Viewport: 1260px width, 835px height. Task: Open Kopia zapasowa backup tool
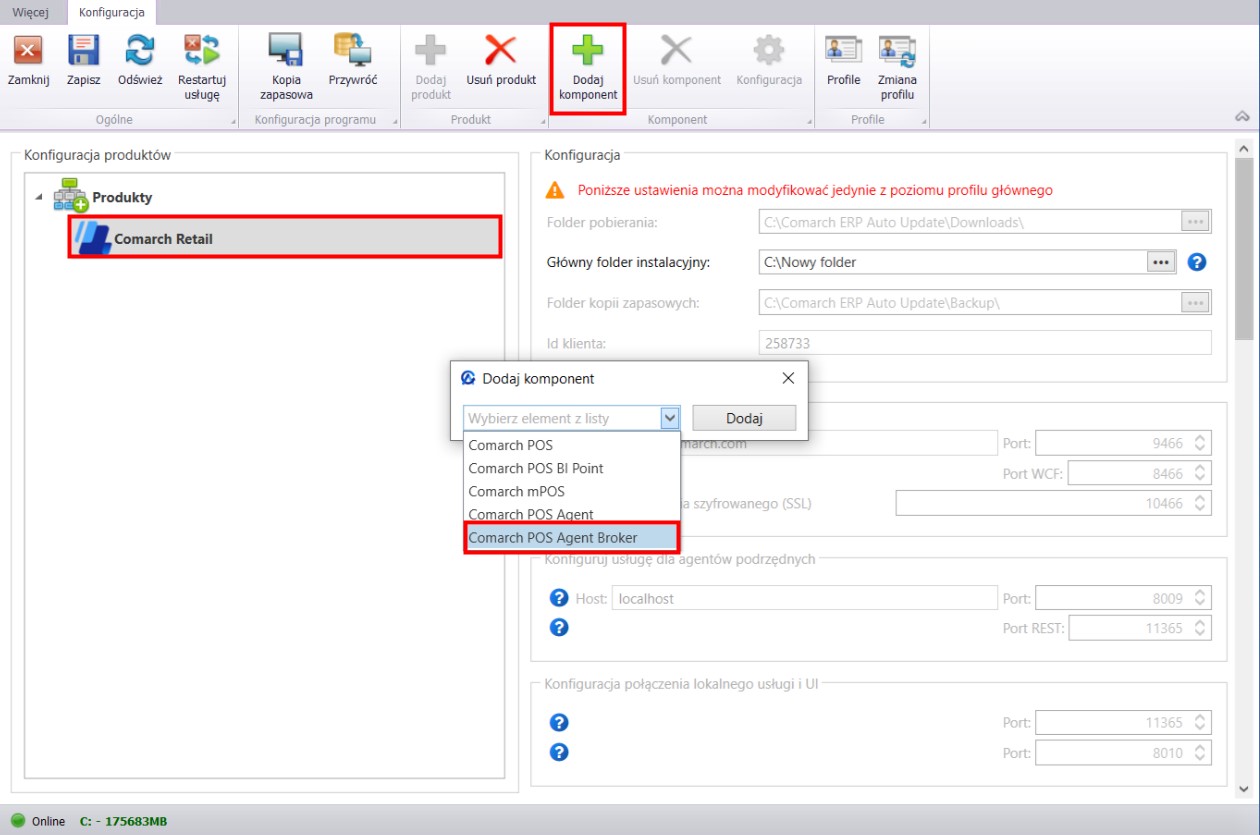click(x=286, y=50)
